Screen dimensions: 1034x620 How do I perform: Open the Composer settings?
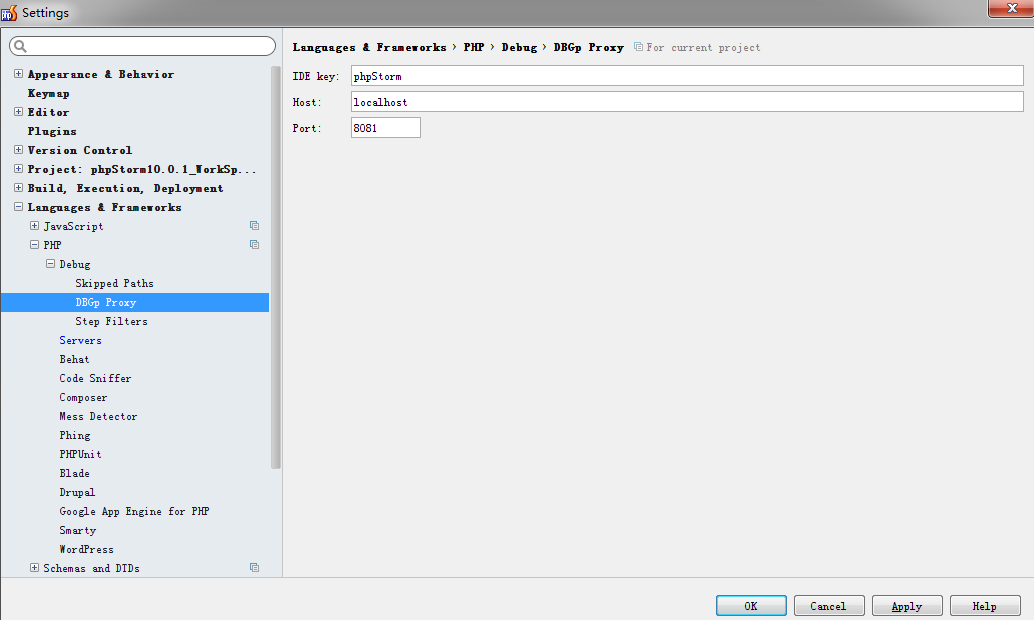point(83,397)
